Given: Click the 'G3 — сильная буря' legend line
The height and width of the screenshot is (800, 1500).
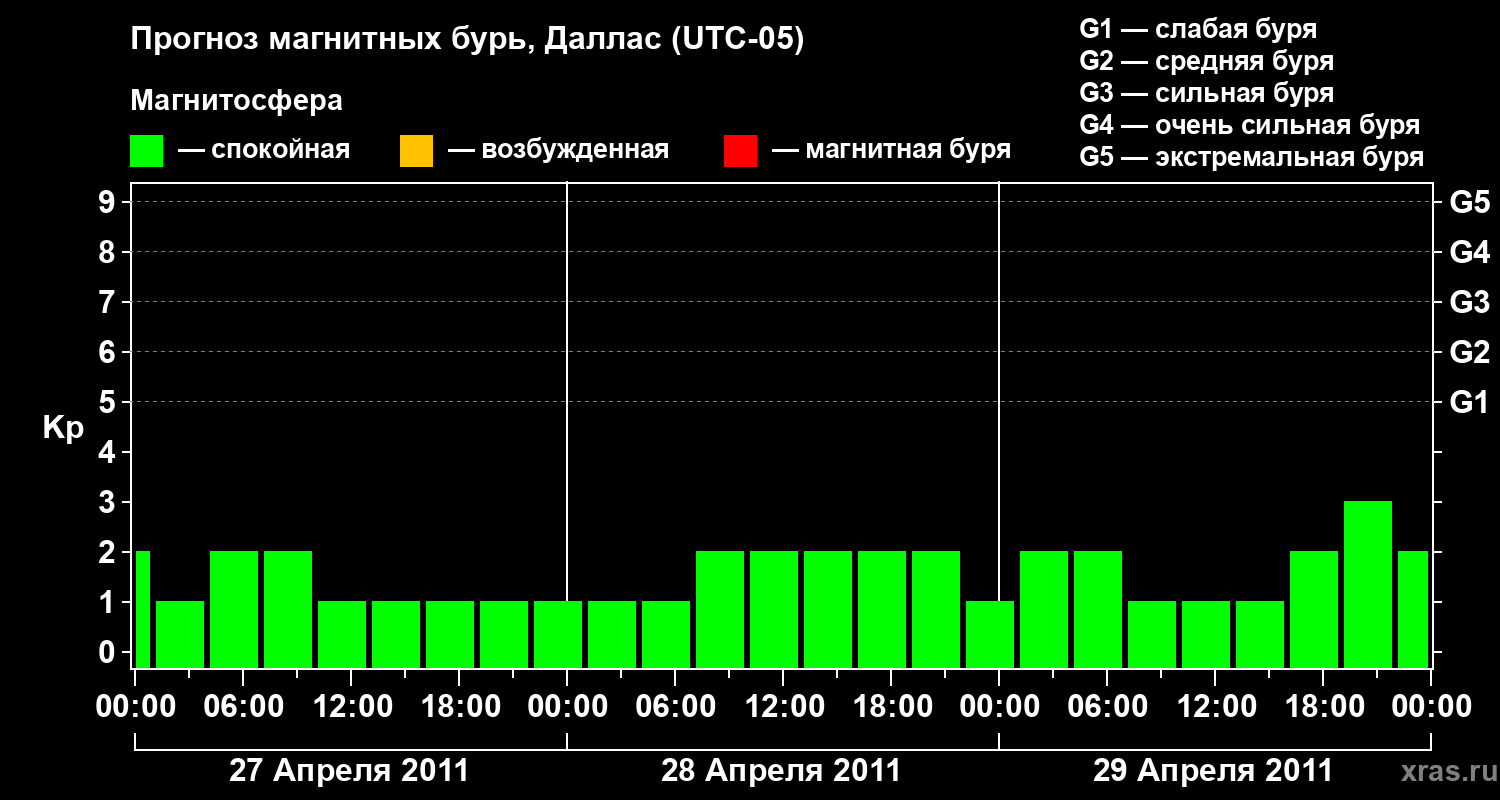Looking at the screenshot, I should point(1206,93).
